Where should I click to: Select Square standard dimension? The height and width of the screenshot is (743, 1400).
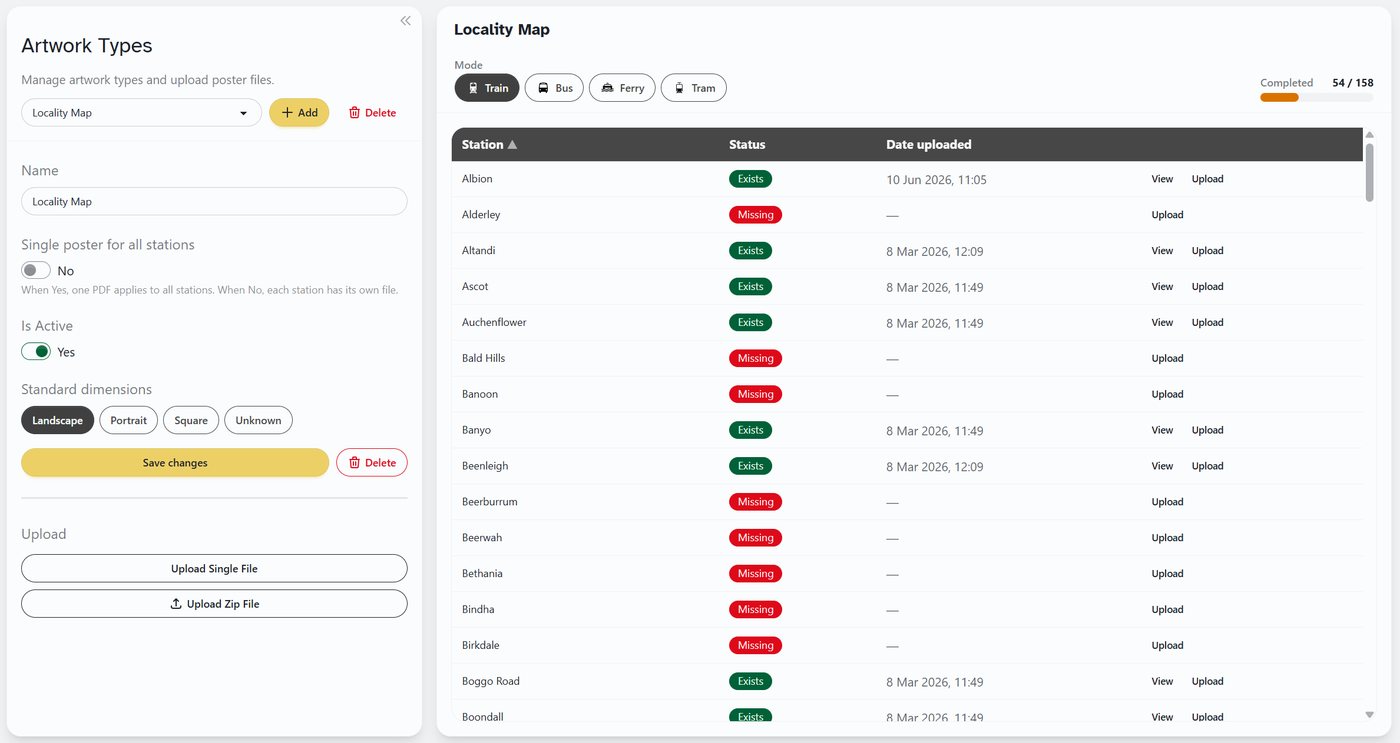point(191,421)
